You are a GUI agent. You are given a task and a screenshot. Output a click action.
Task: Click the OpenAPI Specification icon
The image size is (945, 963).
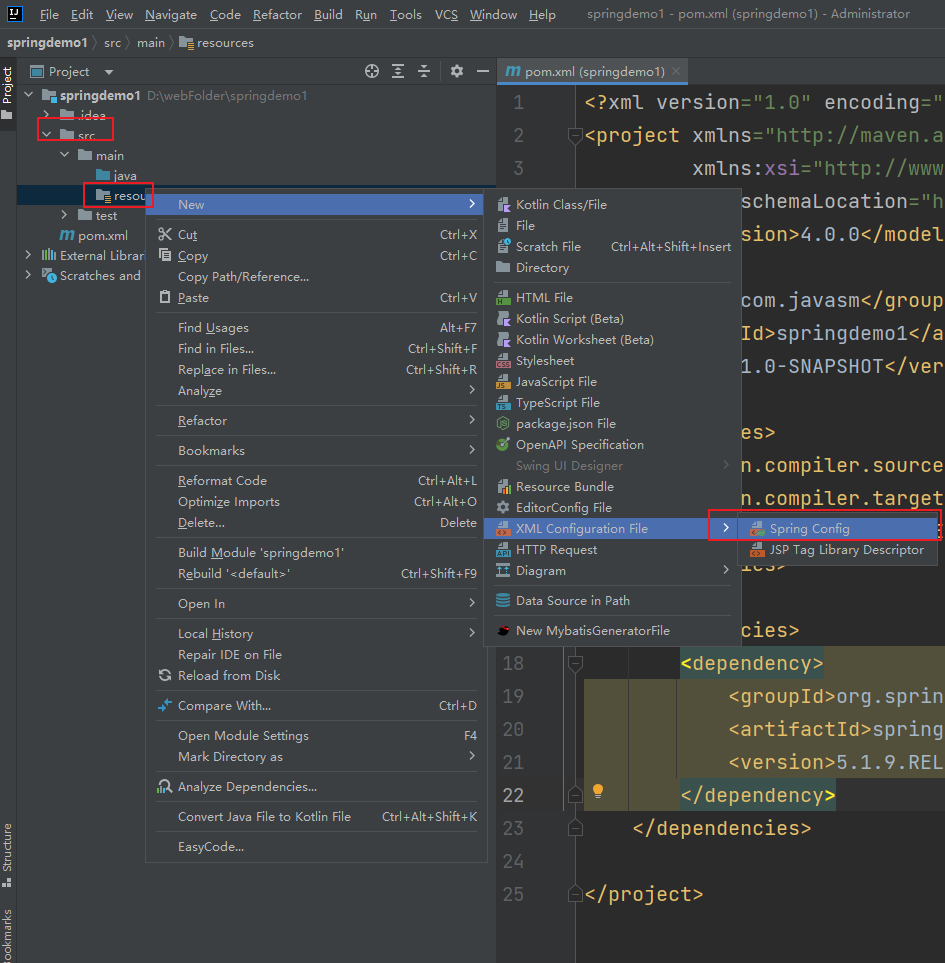(x=503, y=444)
